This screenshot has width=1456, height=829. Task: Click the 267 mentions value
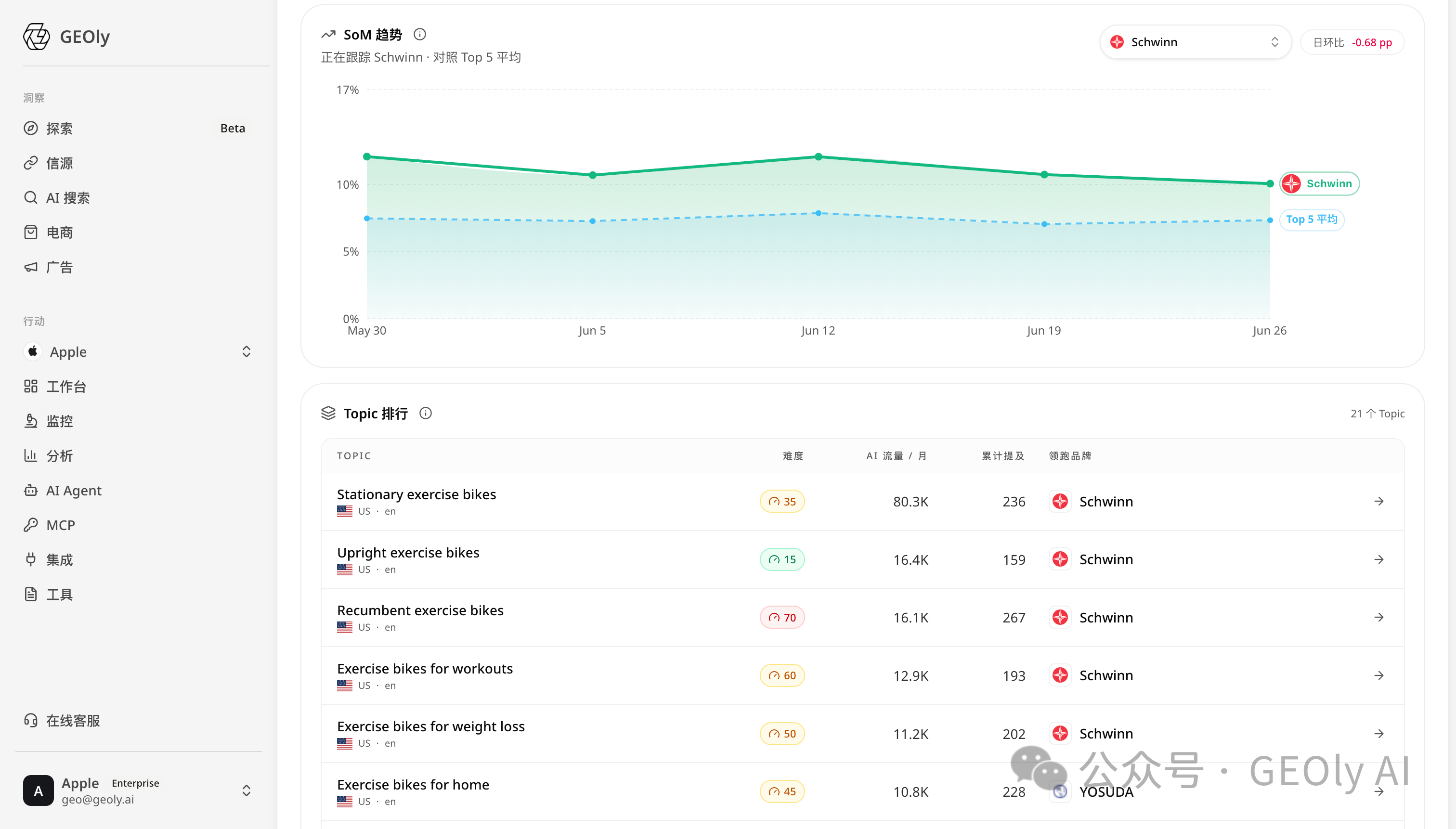click(x=1014, y=618)
